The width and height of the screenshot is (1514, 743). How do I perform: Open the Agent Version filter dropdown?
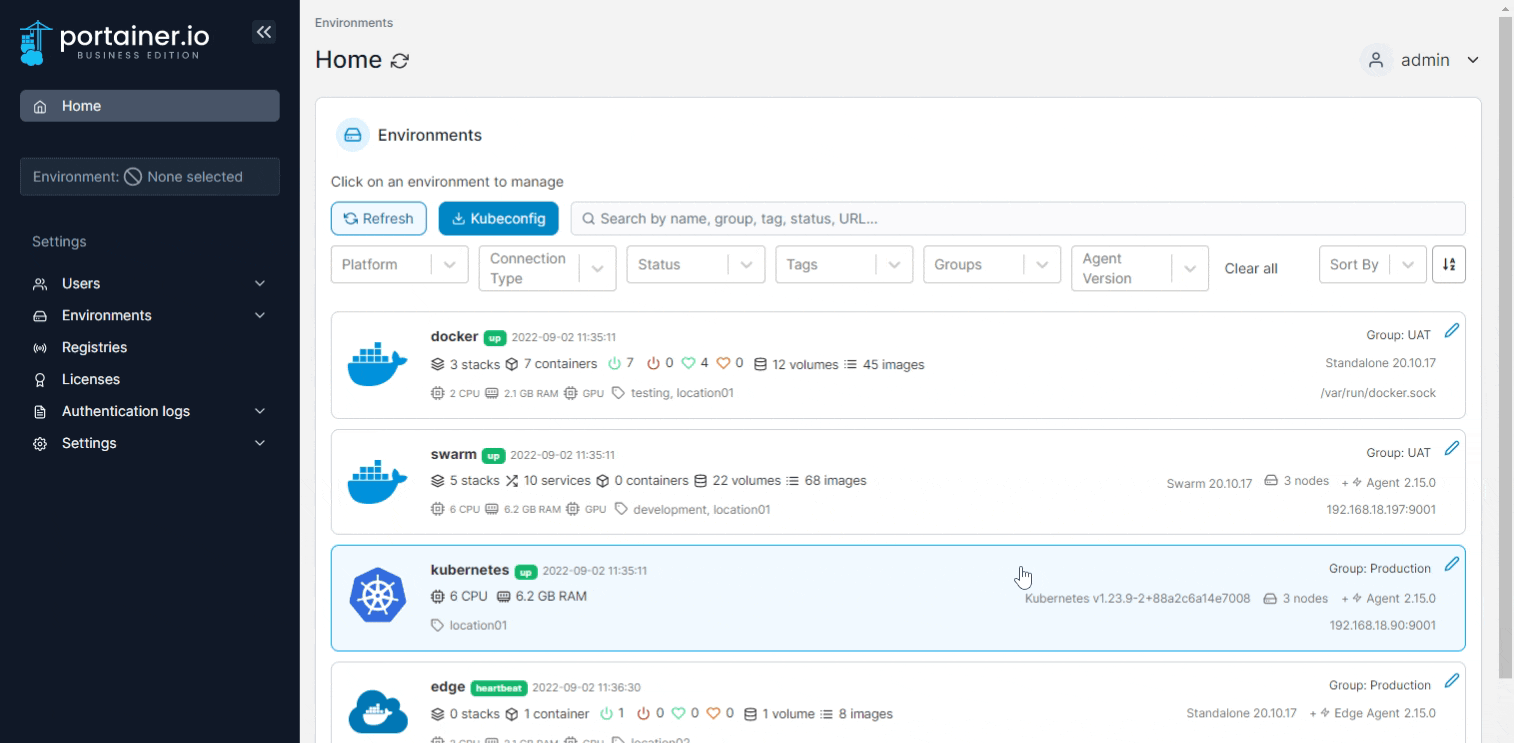pyautogui.click(x=1139, y=268)
